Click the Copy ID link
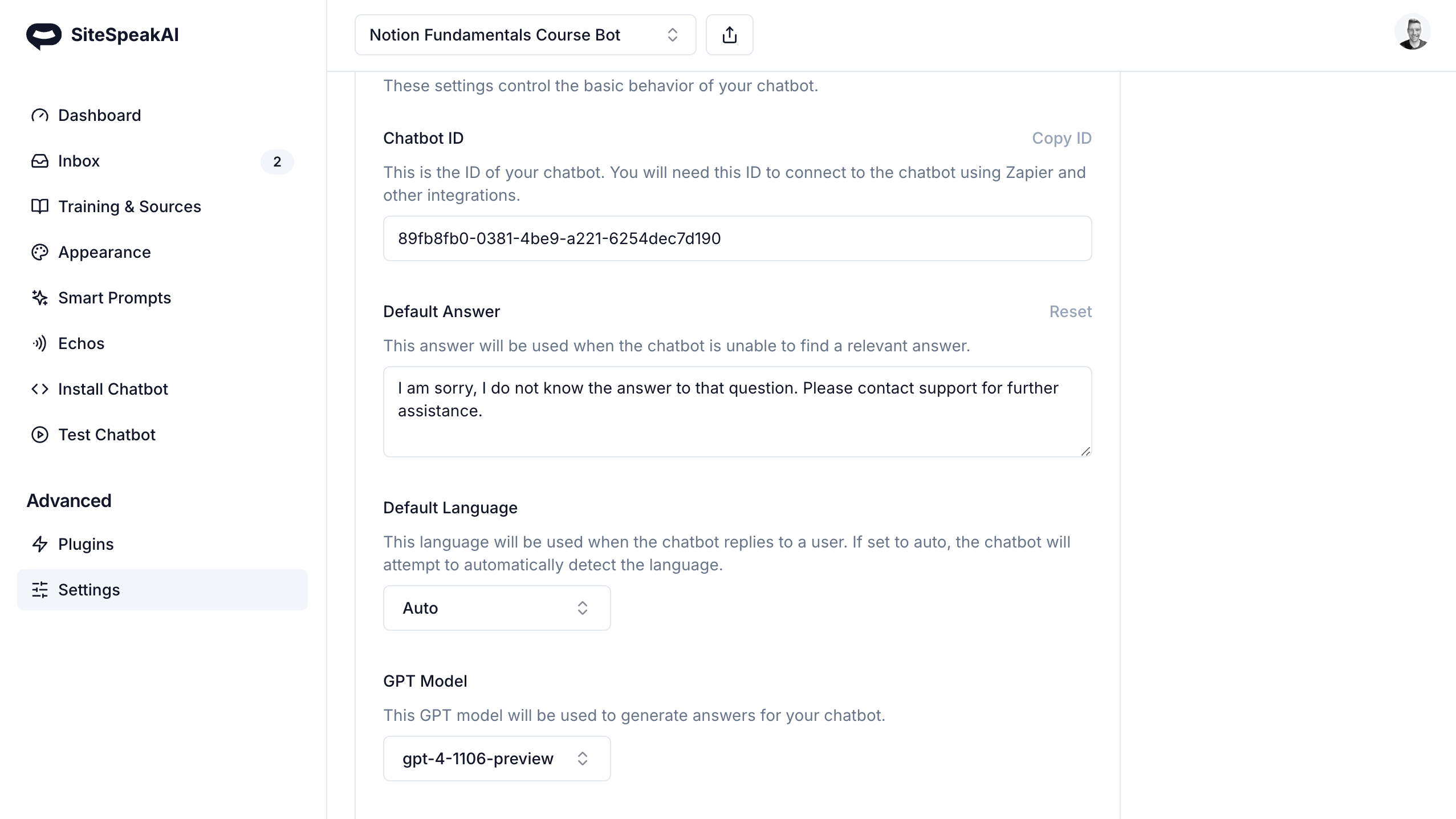 [1062, 138]
